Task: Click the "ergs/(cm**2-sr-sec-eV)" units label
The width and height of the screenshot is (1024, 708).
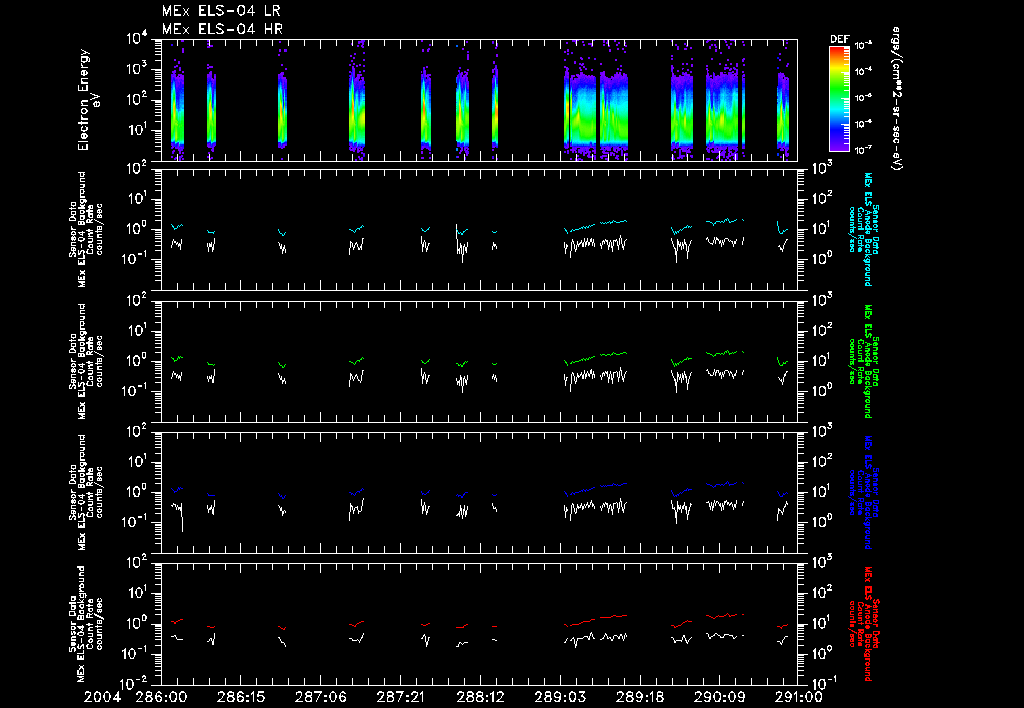Action: [x=897, y=99]
